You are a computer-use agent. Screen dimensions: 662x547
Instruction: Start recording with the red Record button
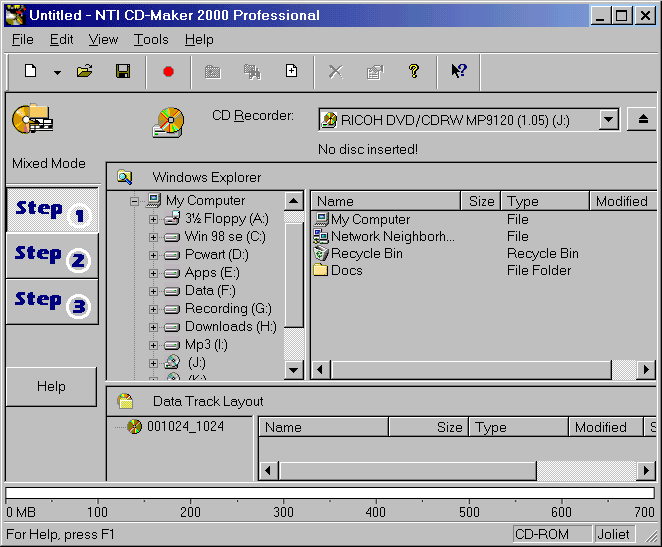pyautogui.click(x=168, y=72)
